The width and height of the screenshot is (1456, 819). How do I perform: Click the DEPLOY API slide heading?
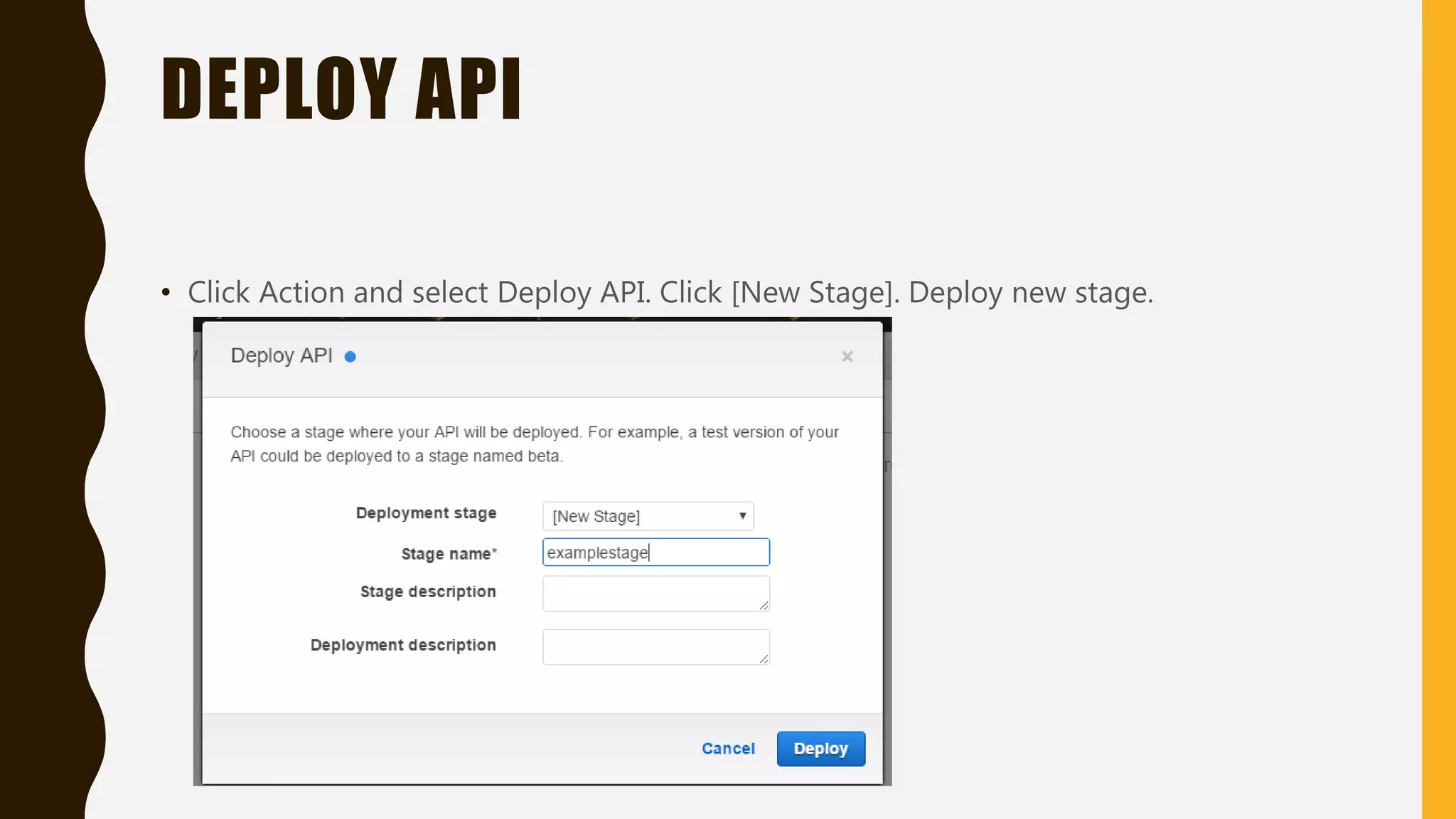tap(341, 88)
